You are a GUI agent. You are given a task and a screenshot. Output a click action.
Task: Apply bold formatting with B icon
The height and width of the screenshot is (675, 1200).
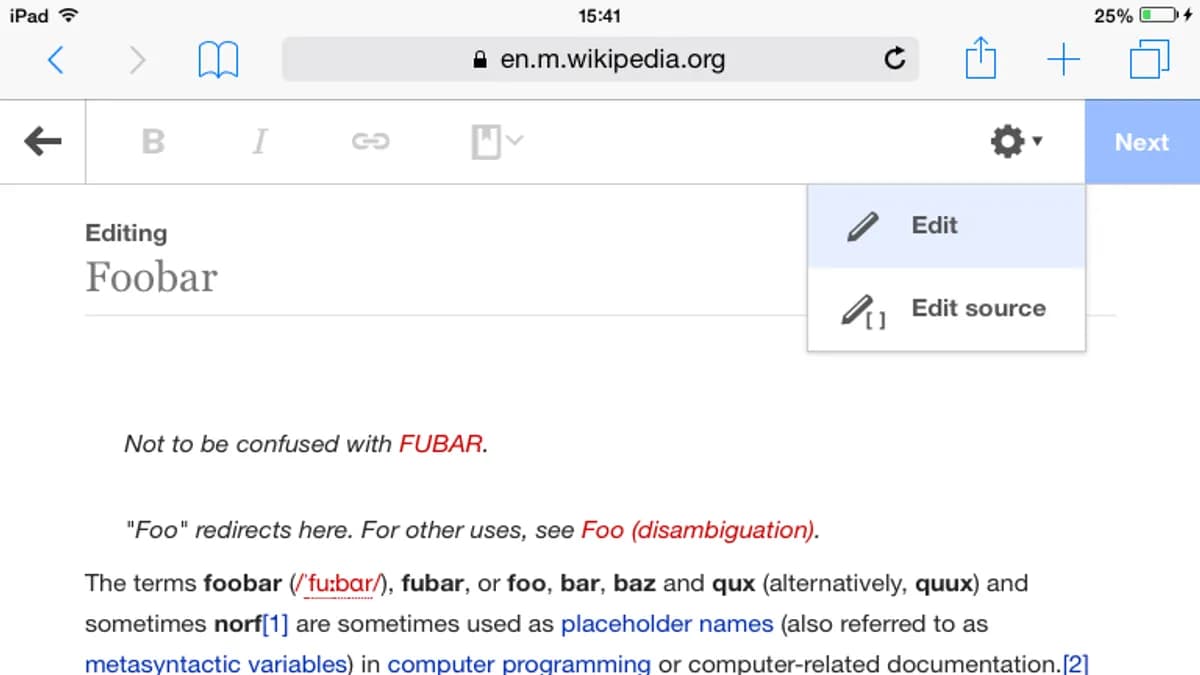(x=153, y=142)
